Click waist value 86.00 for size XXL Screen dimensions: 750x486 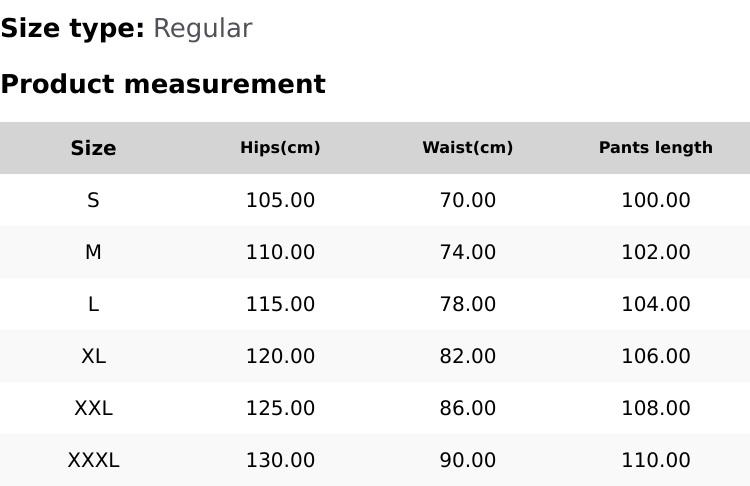click(467, 408)
